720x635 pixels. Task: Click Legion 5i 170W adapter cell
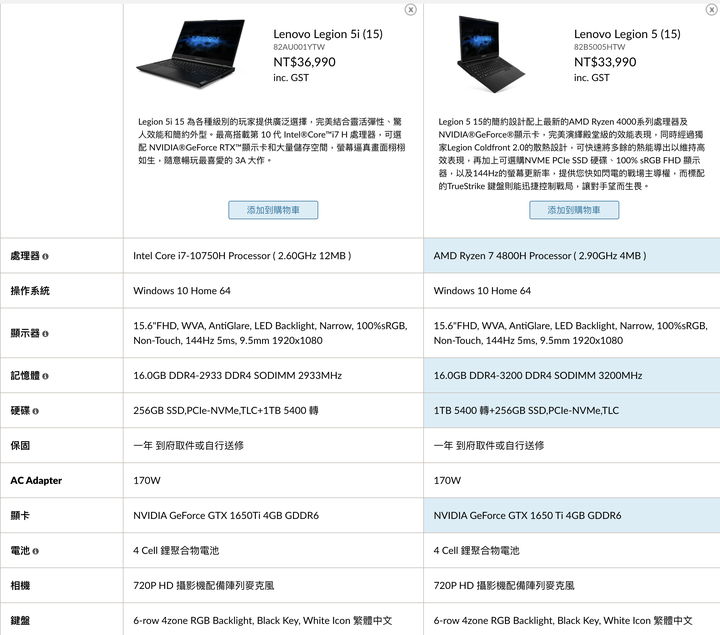[273, 480]
